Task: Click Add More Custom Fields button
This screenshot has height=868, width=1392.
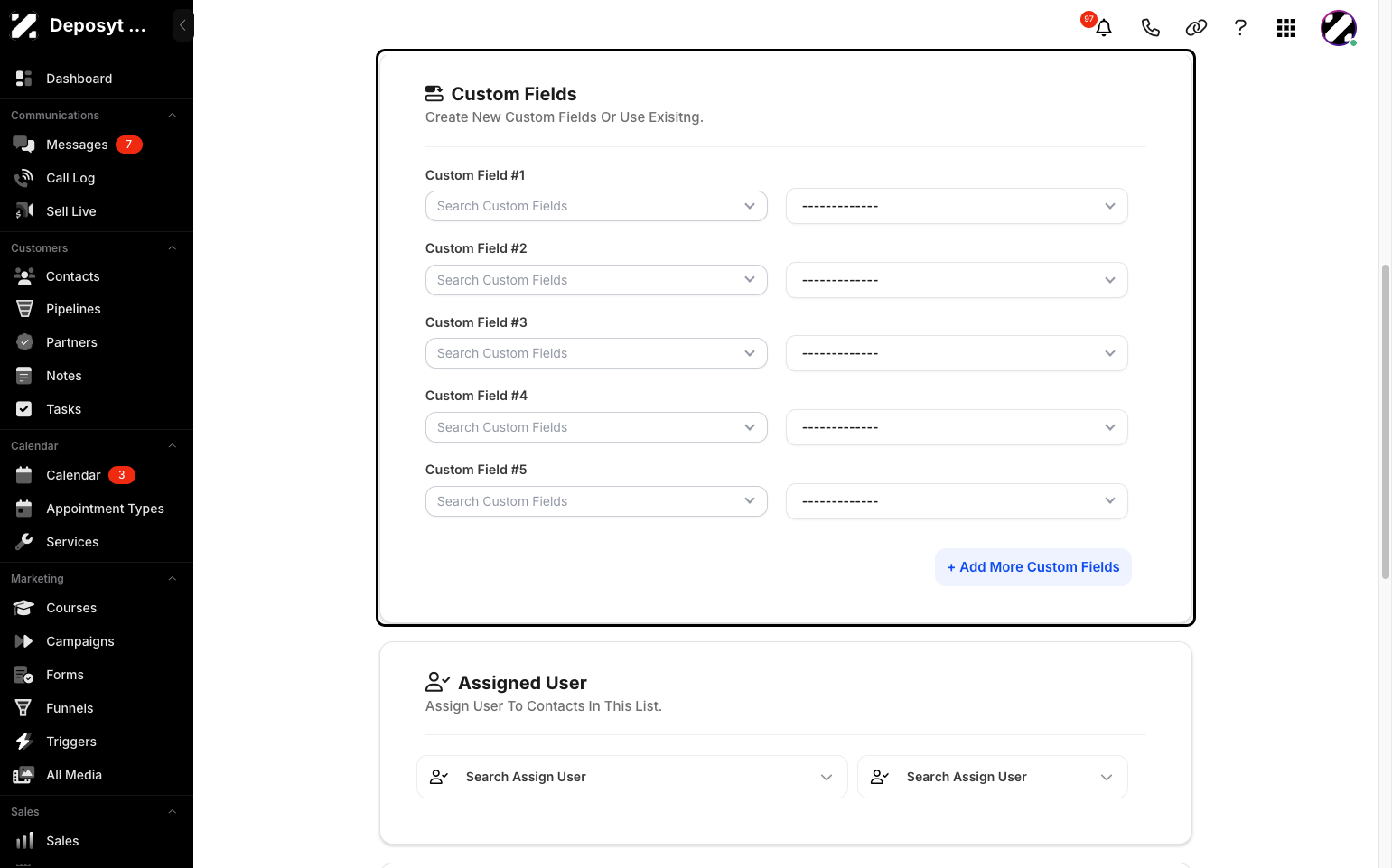Action: [1033, 567]
